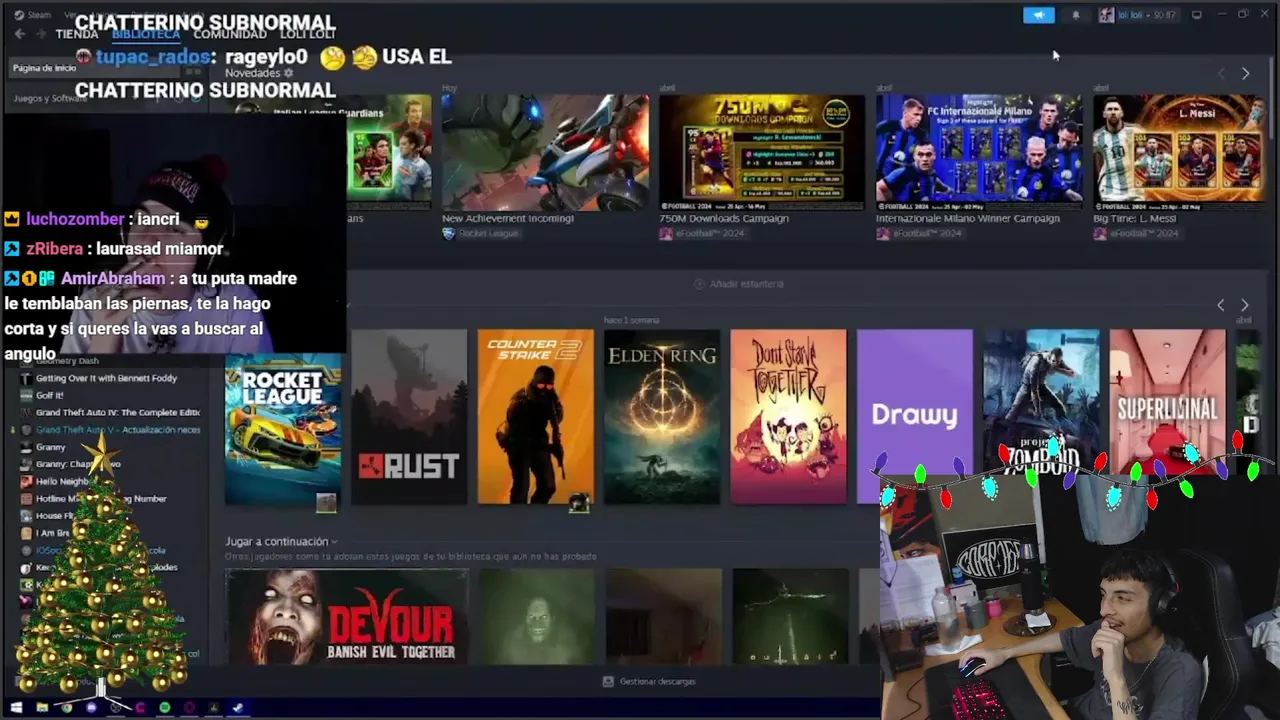This screenshot has width=1280, height=720.
Task: Open Gestionar descargas
Action: coord(649,681)
